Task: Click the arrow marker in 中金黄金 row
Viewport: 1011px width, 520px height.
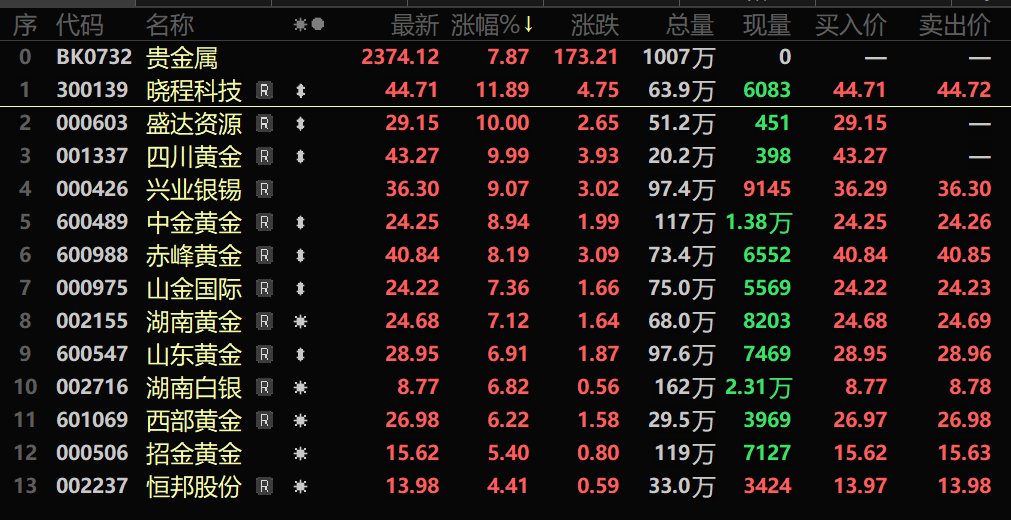Action: click(300, 223)
